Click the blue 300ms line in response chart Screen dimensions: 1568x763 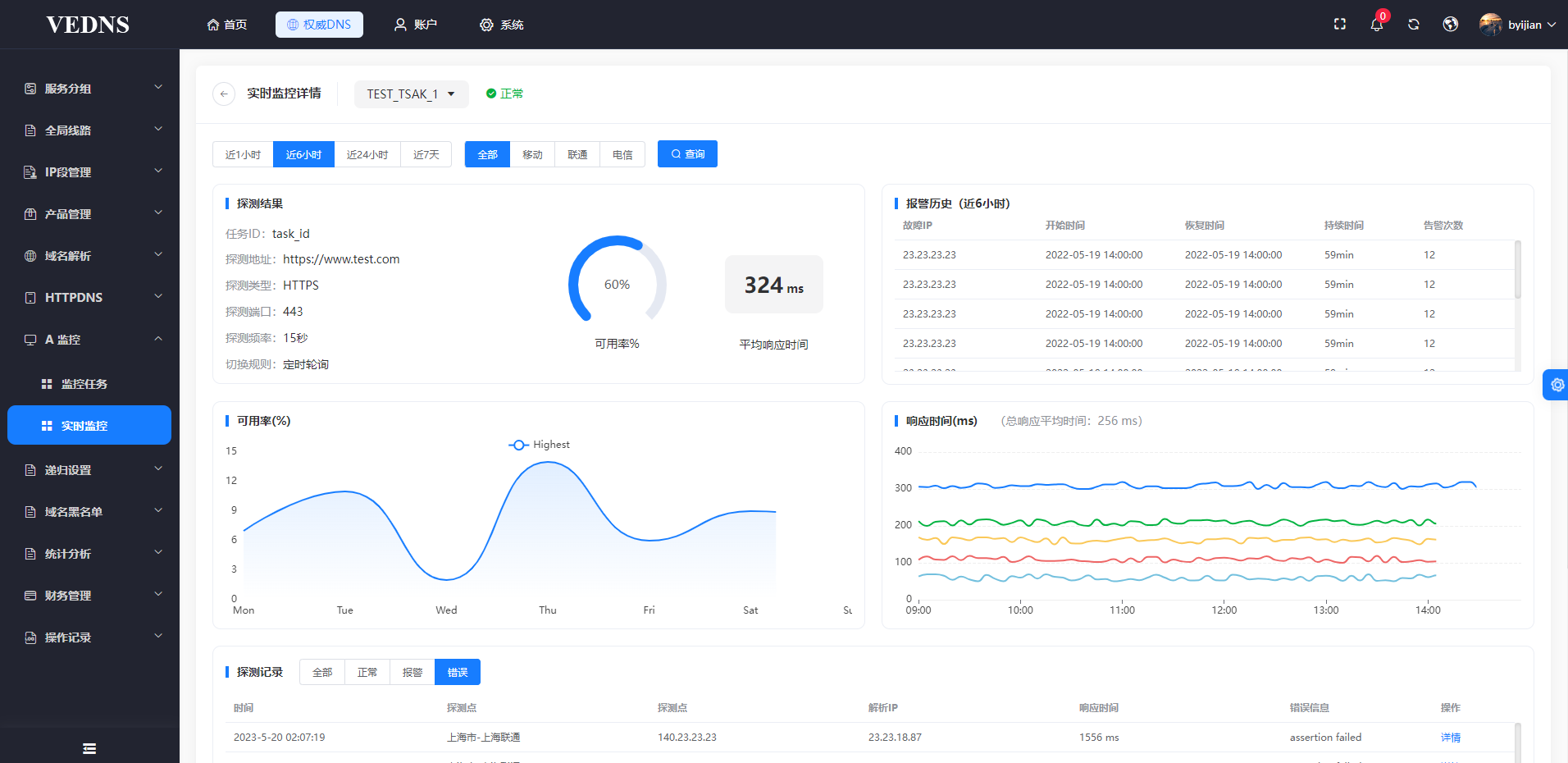(1197, 486)
